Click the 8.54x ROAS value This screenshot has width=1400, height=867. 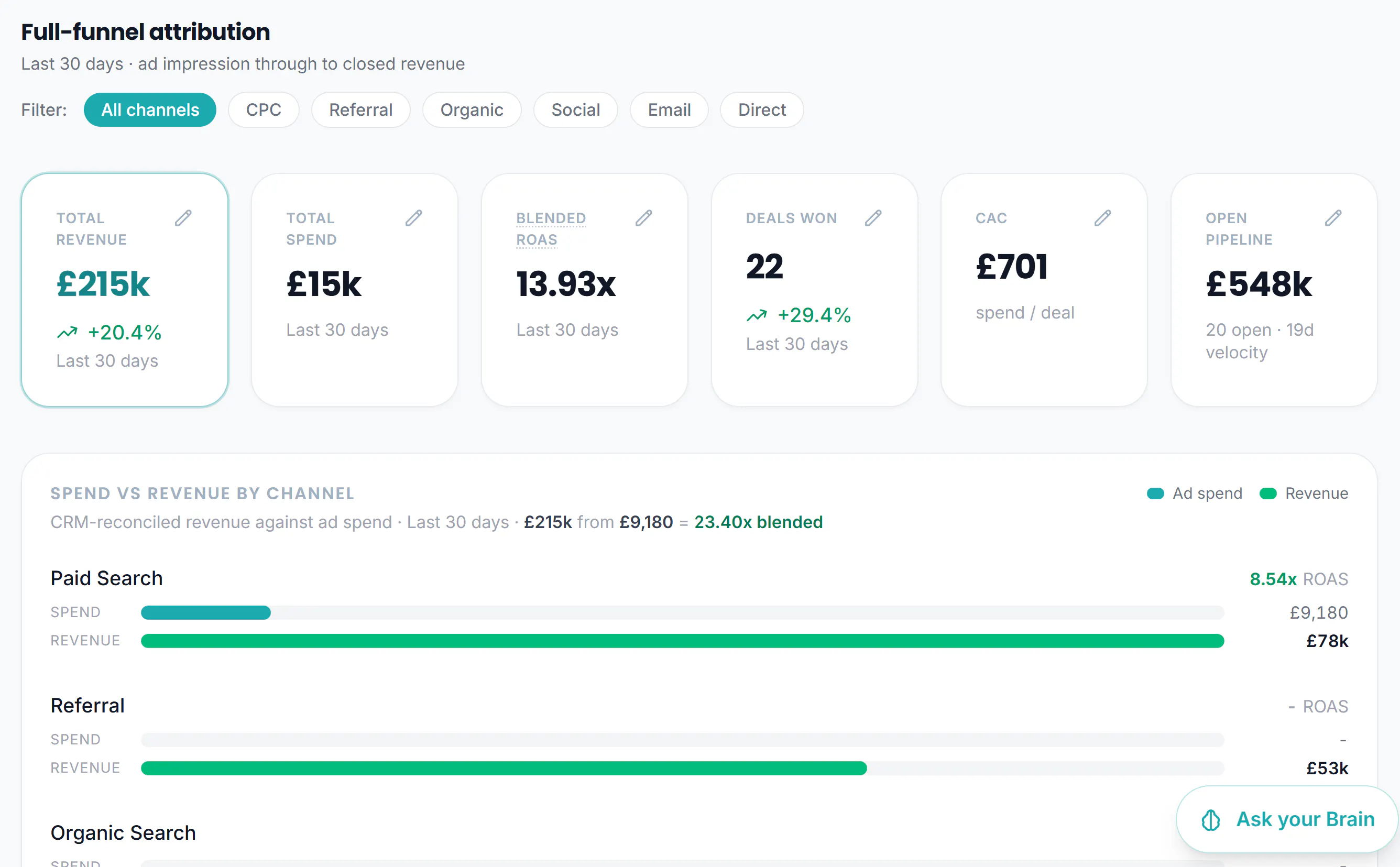pos(1273,579)
